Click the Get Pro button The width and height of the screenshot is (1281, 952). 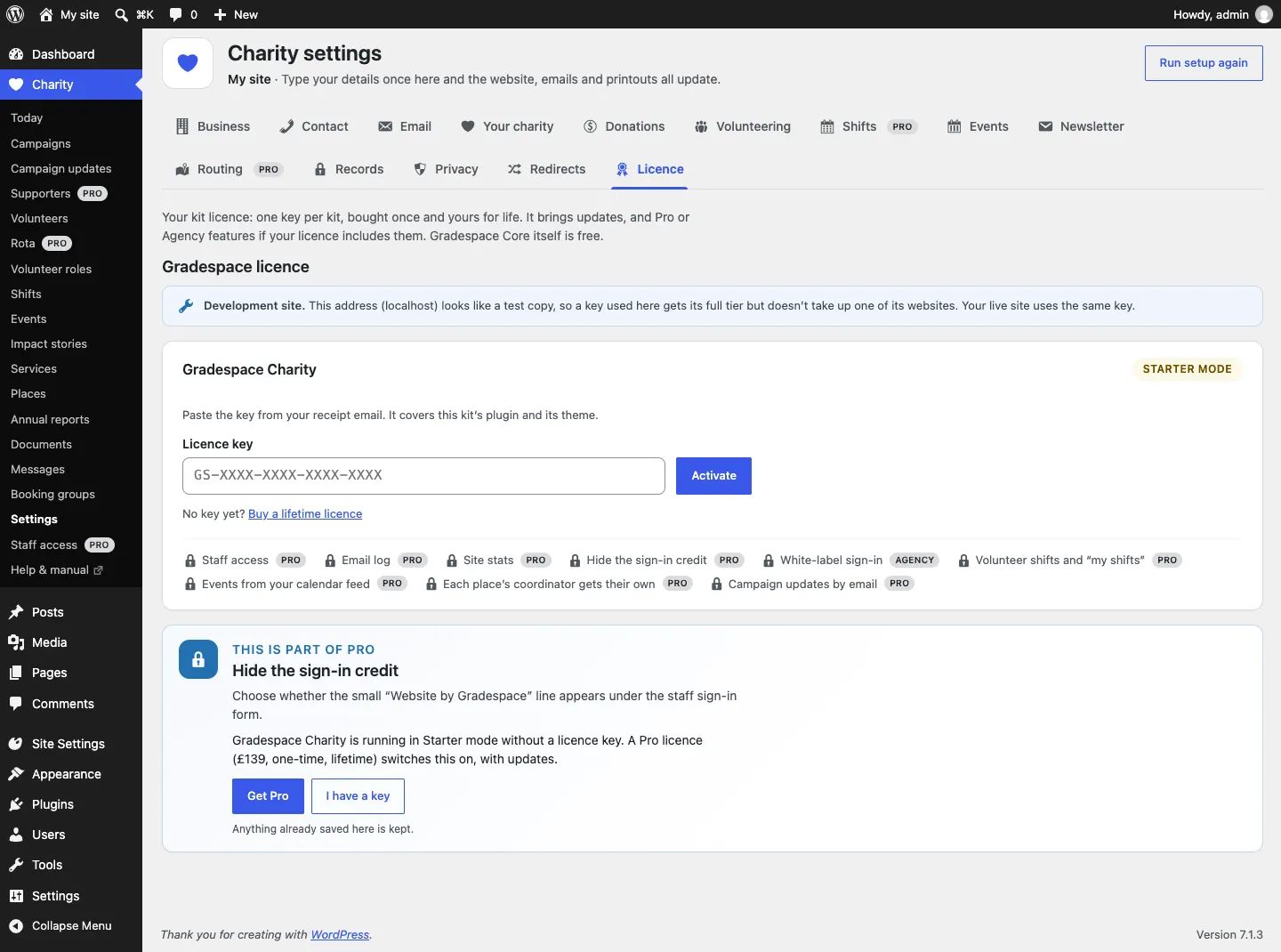pos(268,796)
